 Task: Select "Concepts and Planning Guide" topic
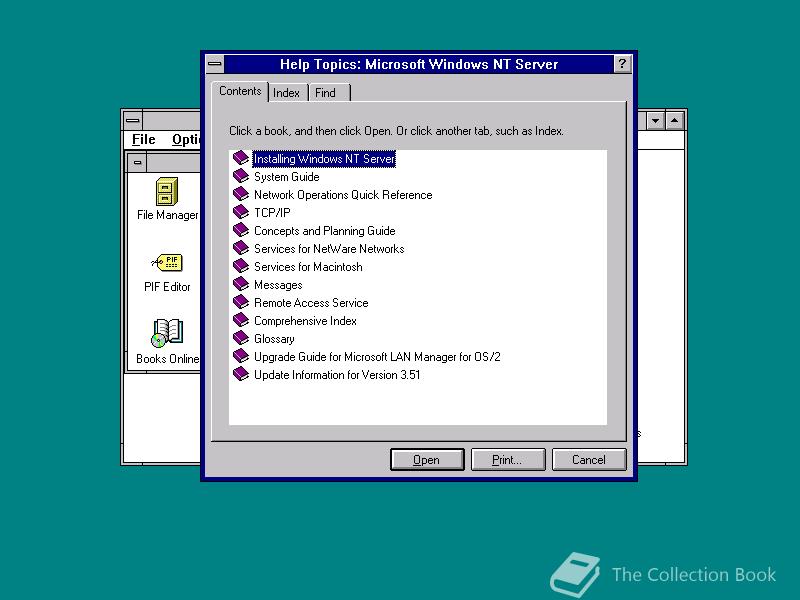click(x=324, y=231)
